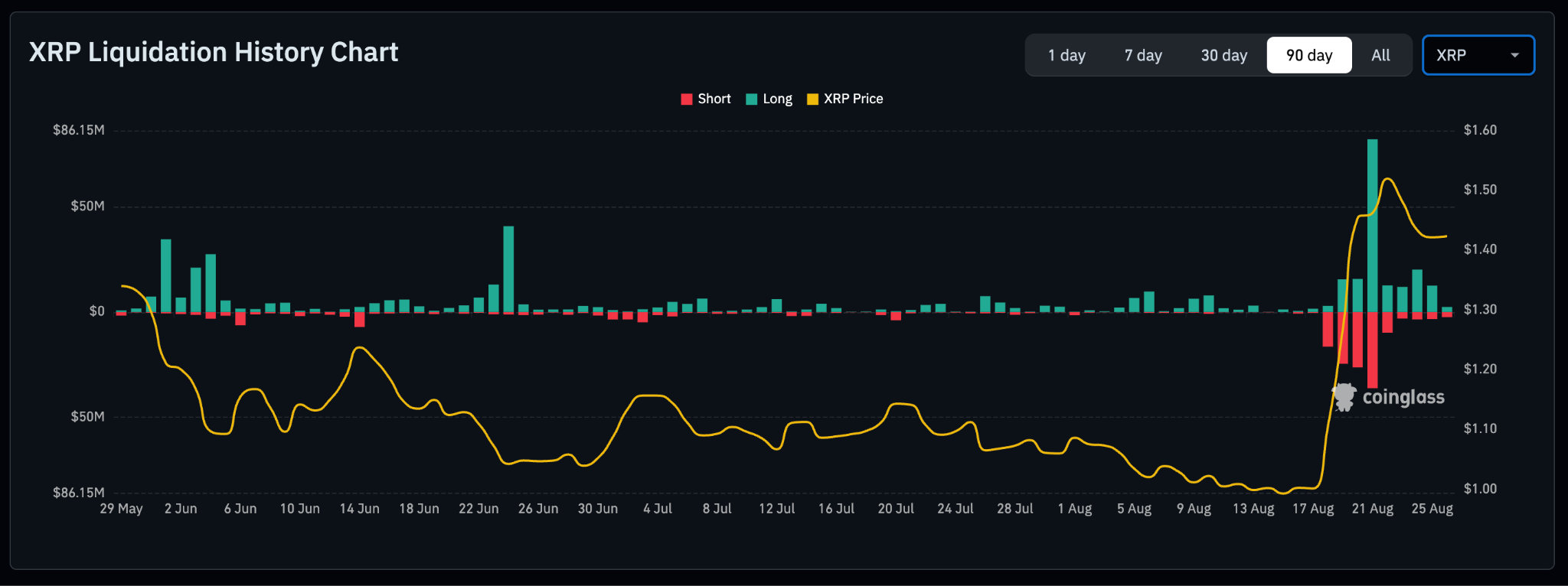Image resolution: width=1568 pixels, height=586 pixels.
Task: Click the 1 Aug date label
Action: [1075, 509]
